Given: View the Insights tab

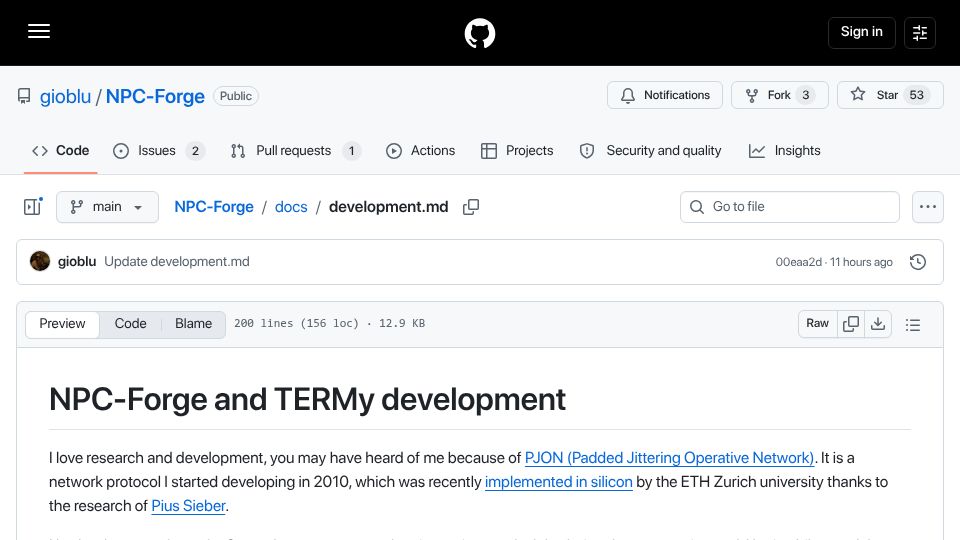Looking at the screenshot, I should click(784, 151).
